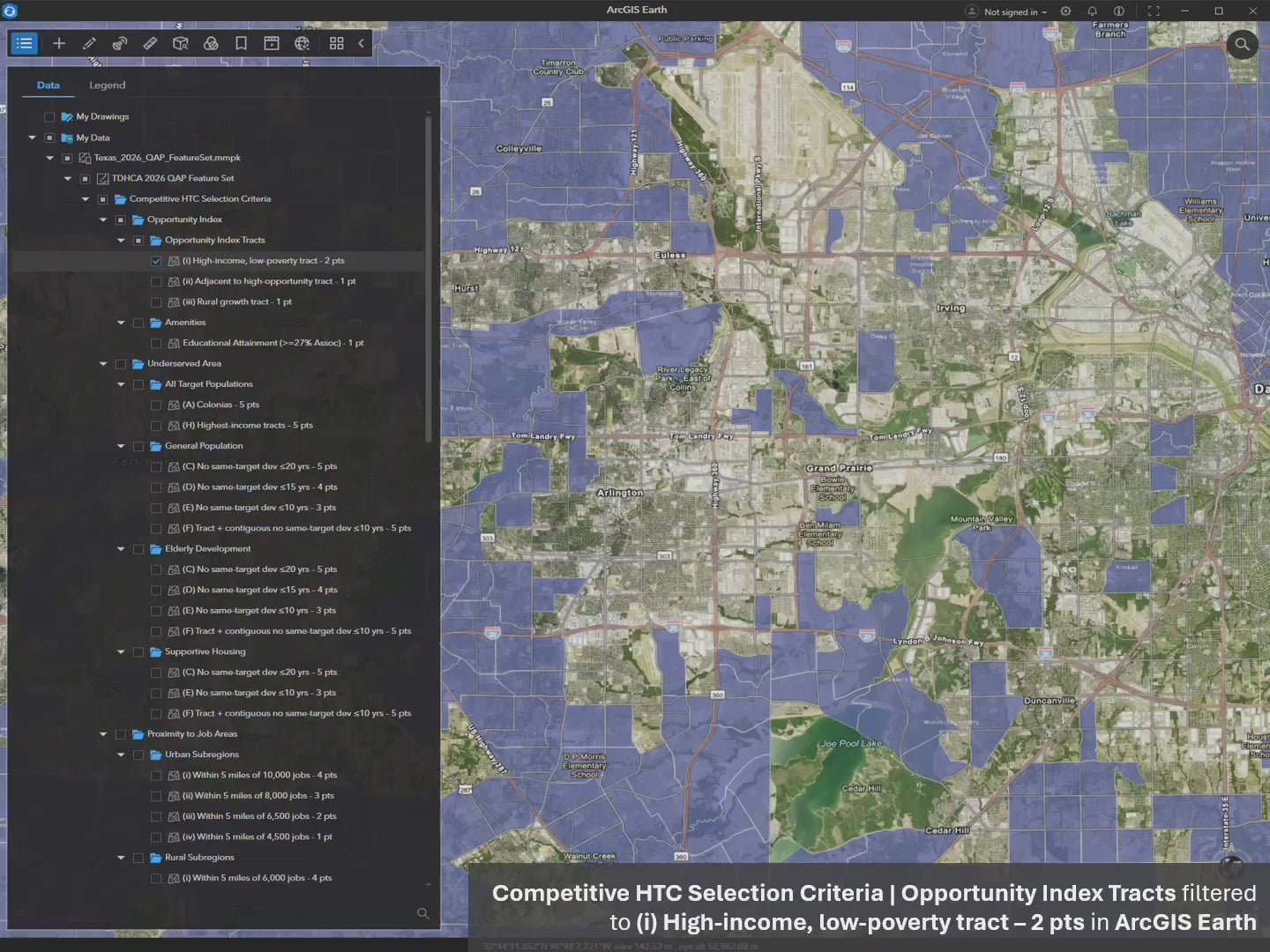Click the folder icon beside Amenities
Image resolution: width=1270 pixels, height=952 pixels.
click(x=155, y=323)
